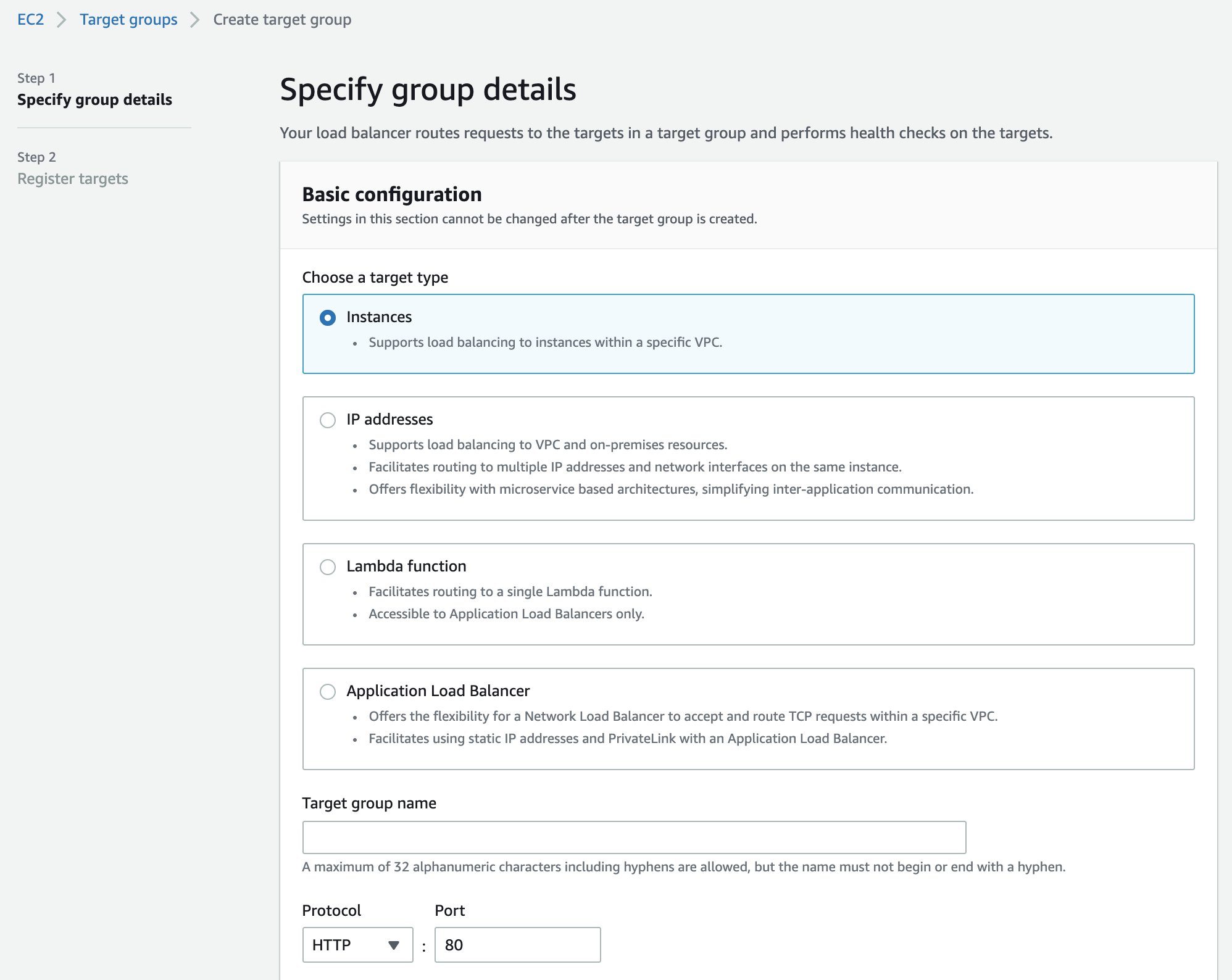
Task: Click the Port number input field
Action: pyautogui.click(x=517, y=945)
